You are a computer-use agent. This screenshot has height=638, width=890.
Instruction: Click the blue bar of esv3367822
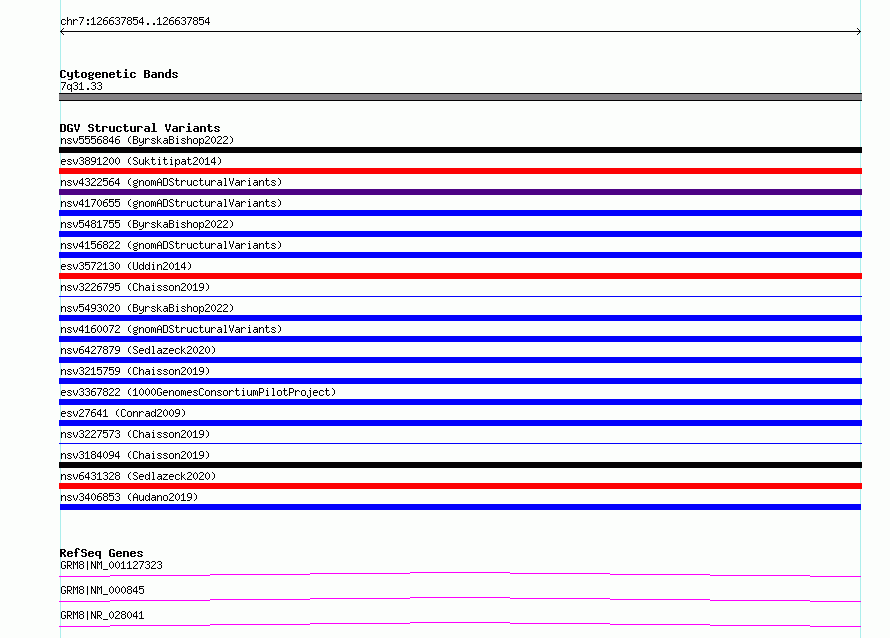coord(460,402)
